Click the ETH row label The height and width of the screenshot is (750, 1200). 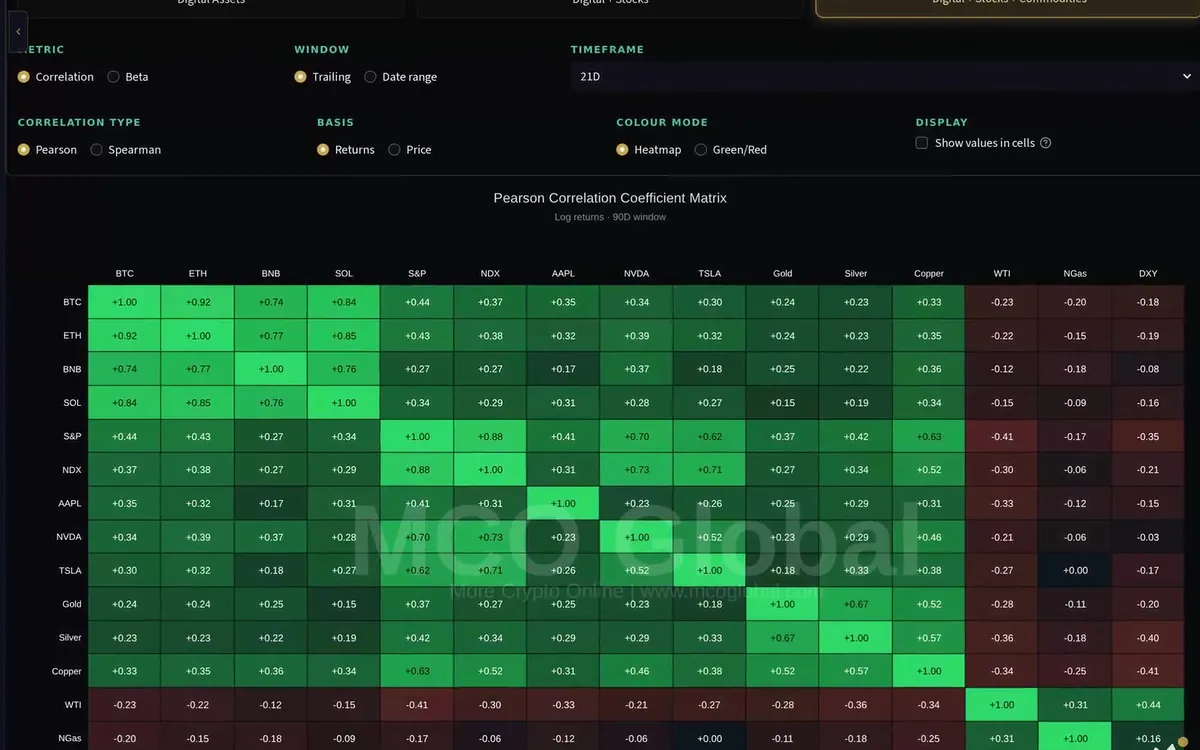pos(72,336)
